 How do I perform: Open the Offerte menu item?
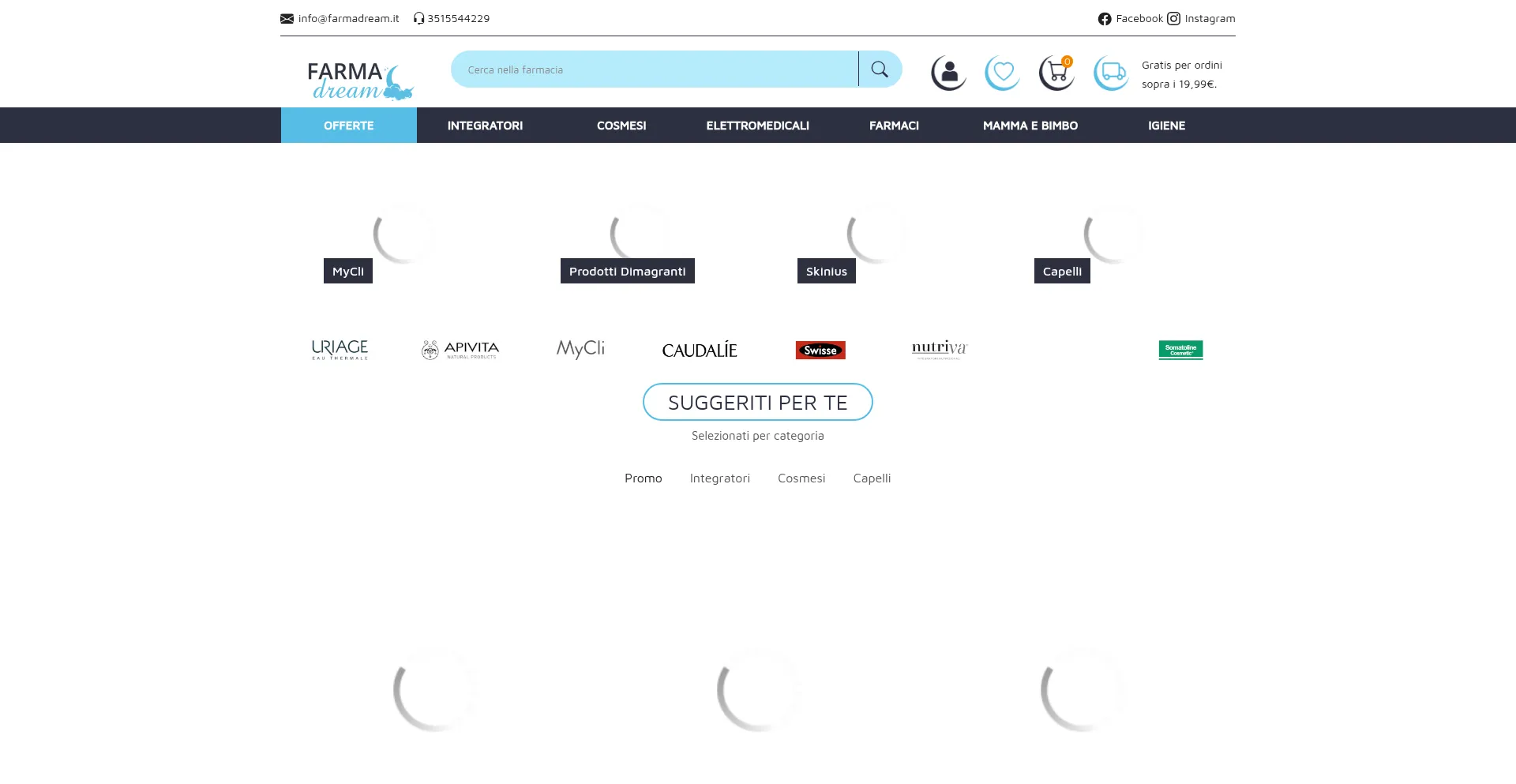coord(348,126)
